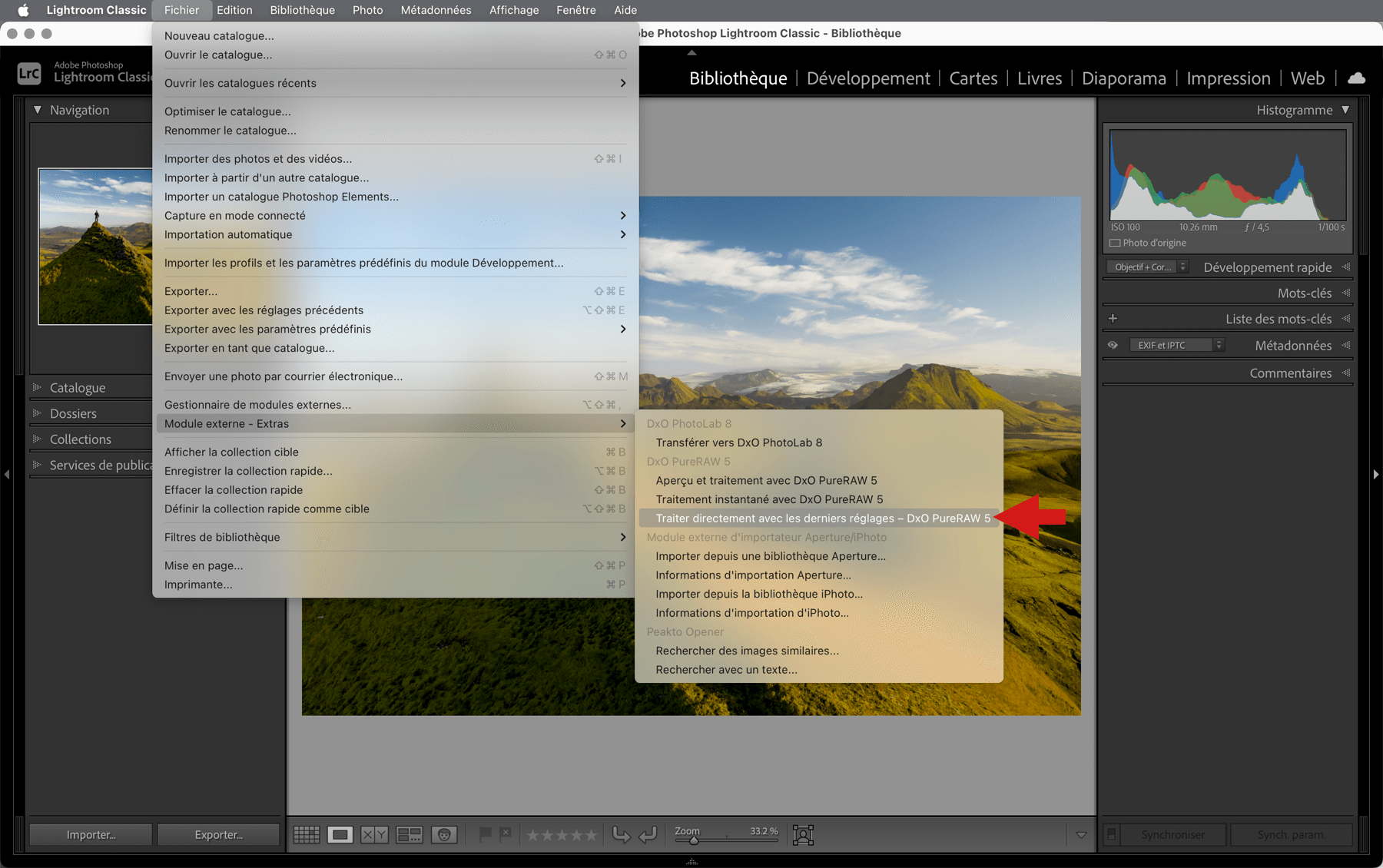Rotate photo counterclockwise in toolbar
The image size is (1383, 868).
click(621, 835)
